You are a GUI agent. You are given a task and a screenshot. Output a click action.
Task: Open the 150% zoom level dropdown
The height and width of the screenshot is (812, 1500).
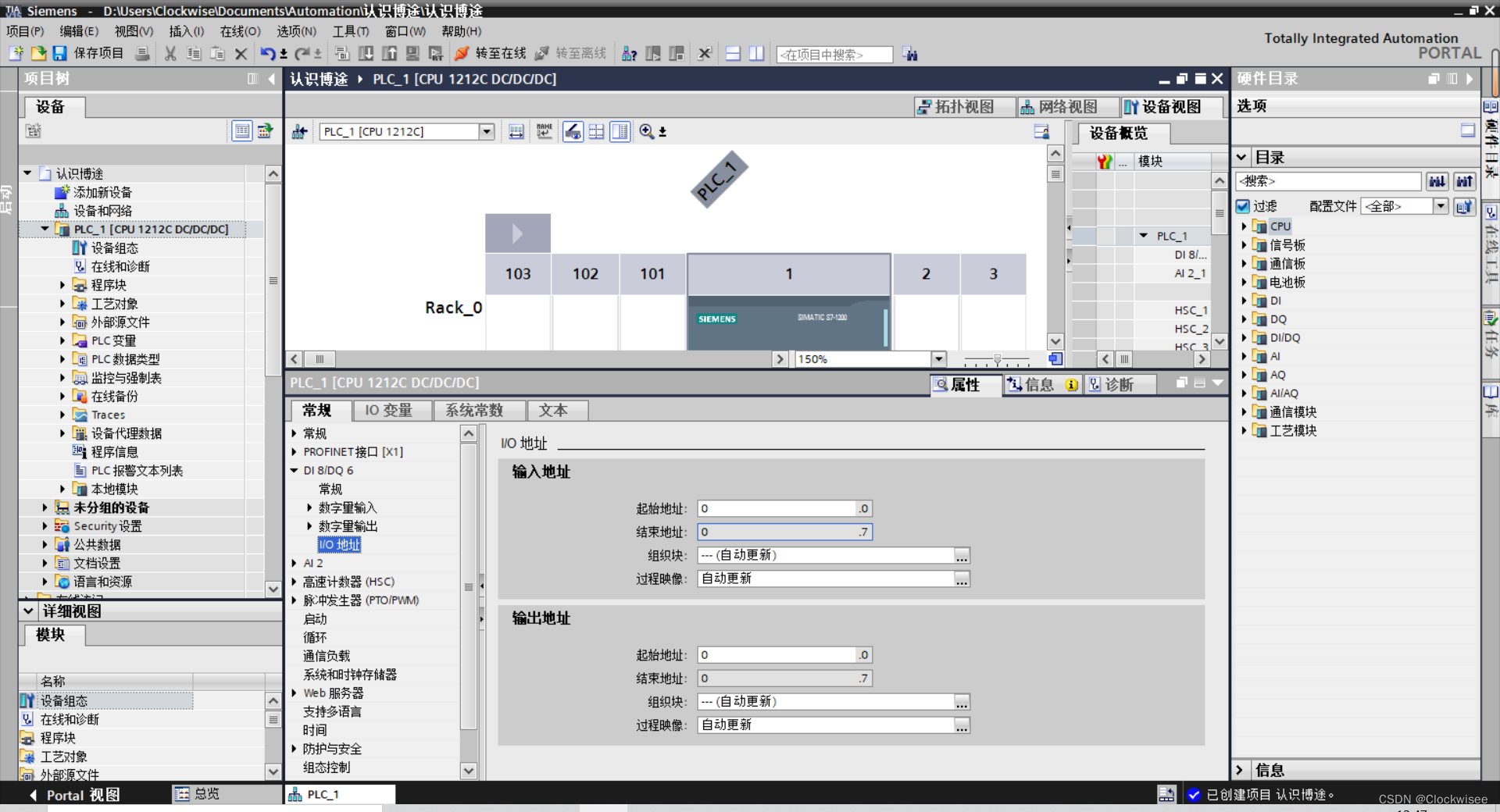pyautogui.click(x=939, y=359)
